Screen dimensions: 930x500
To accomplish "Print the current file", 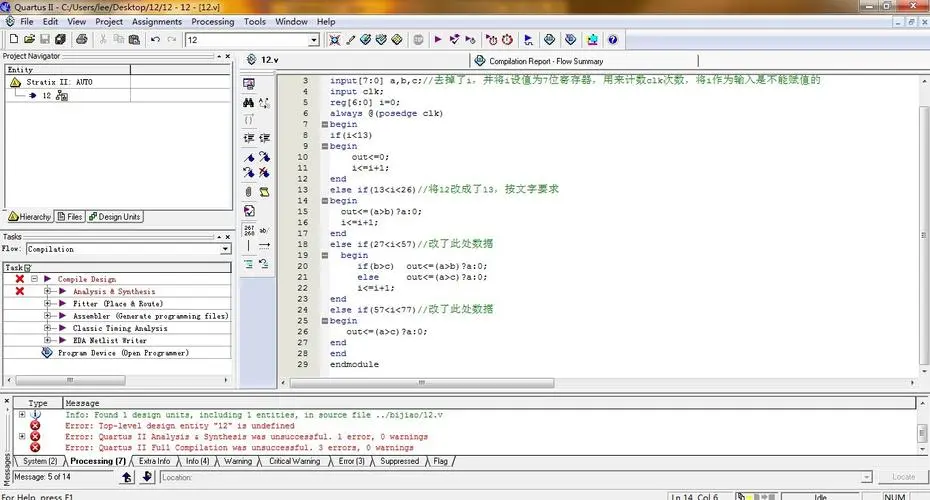I will click(82, 39).
